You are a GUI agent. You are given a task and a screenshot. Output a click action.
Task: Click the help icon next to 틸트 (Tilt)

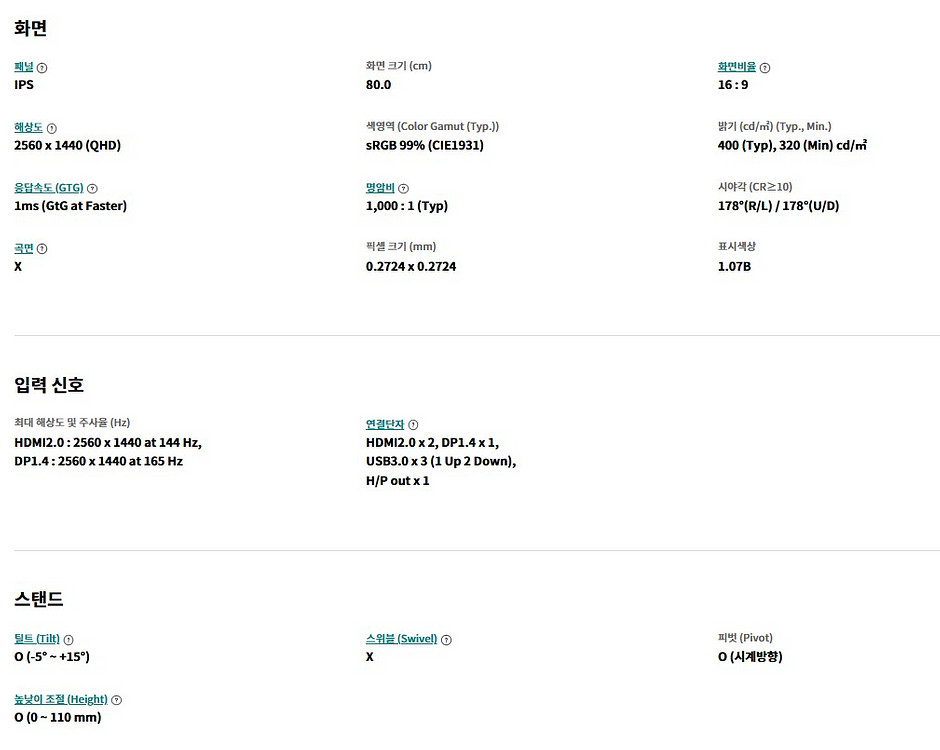[68, 640]
